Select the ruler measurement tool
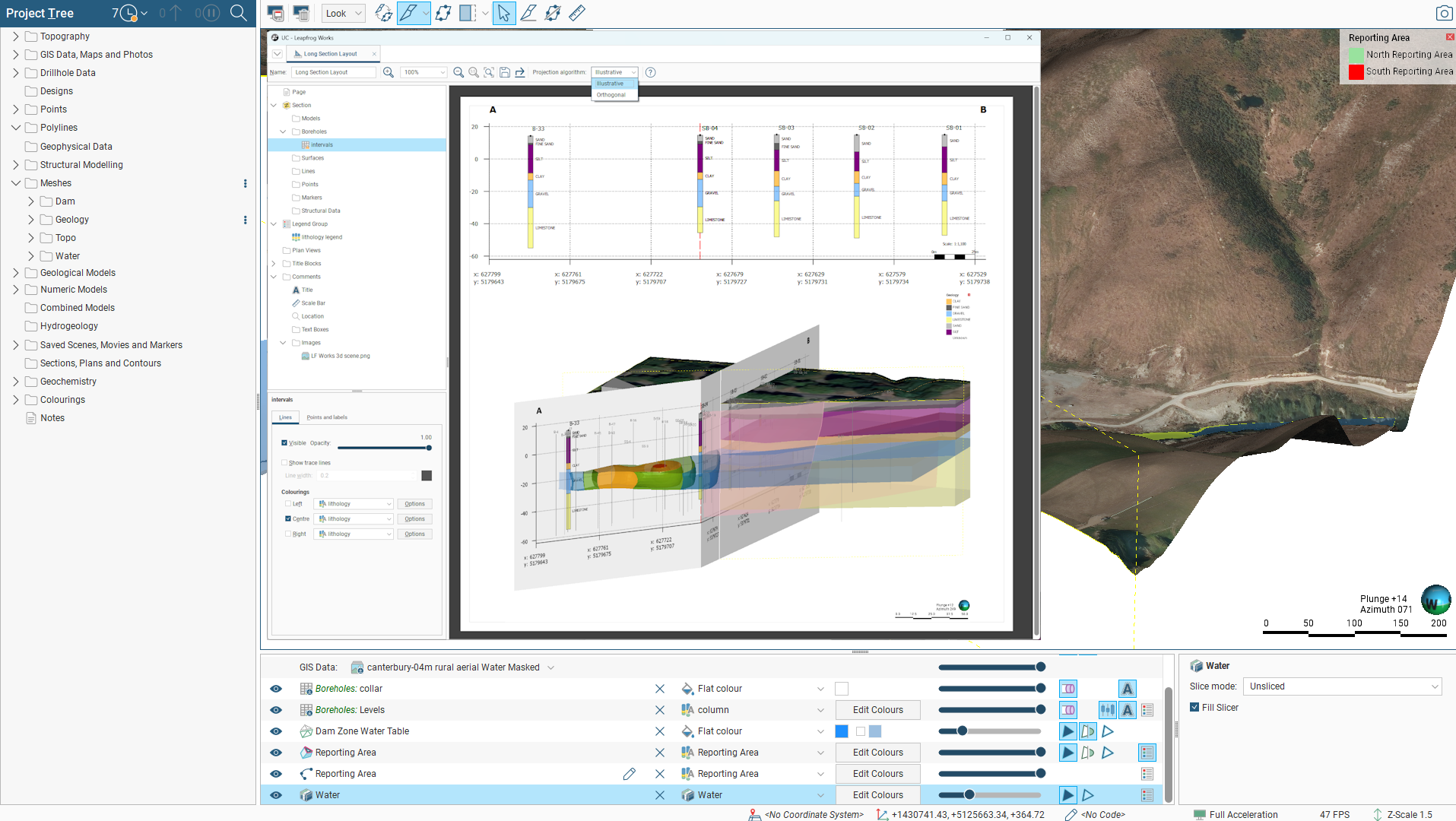 (x=577, y=13)
